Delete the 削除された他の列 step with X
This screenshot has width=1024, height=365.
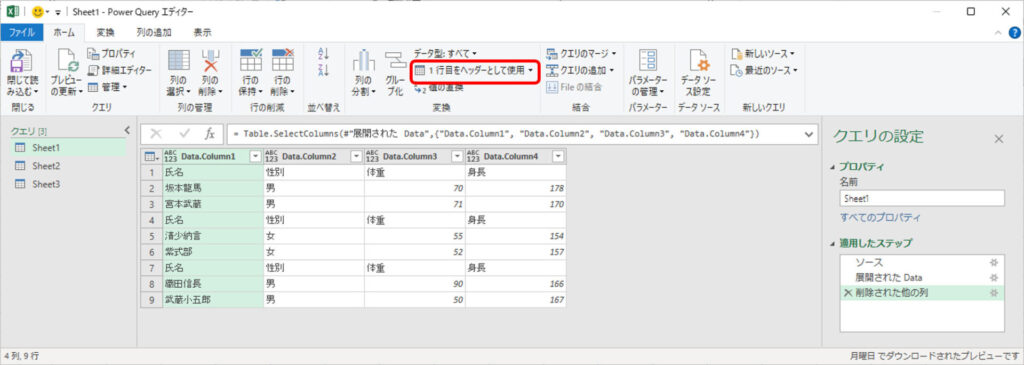(x=848, y=294)
